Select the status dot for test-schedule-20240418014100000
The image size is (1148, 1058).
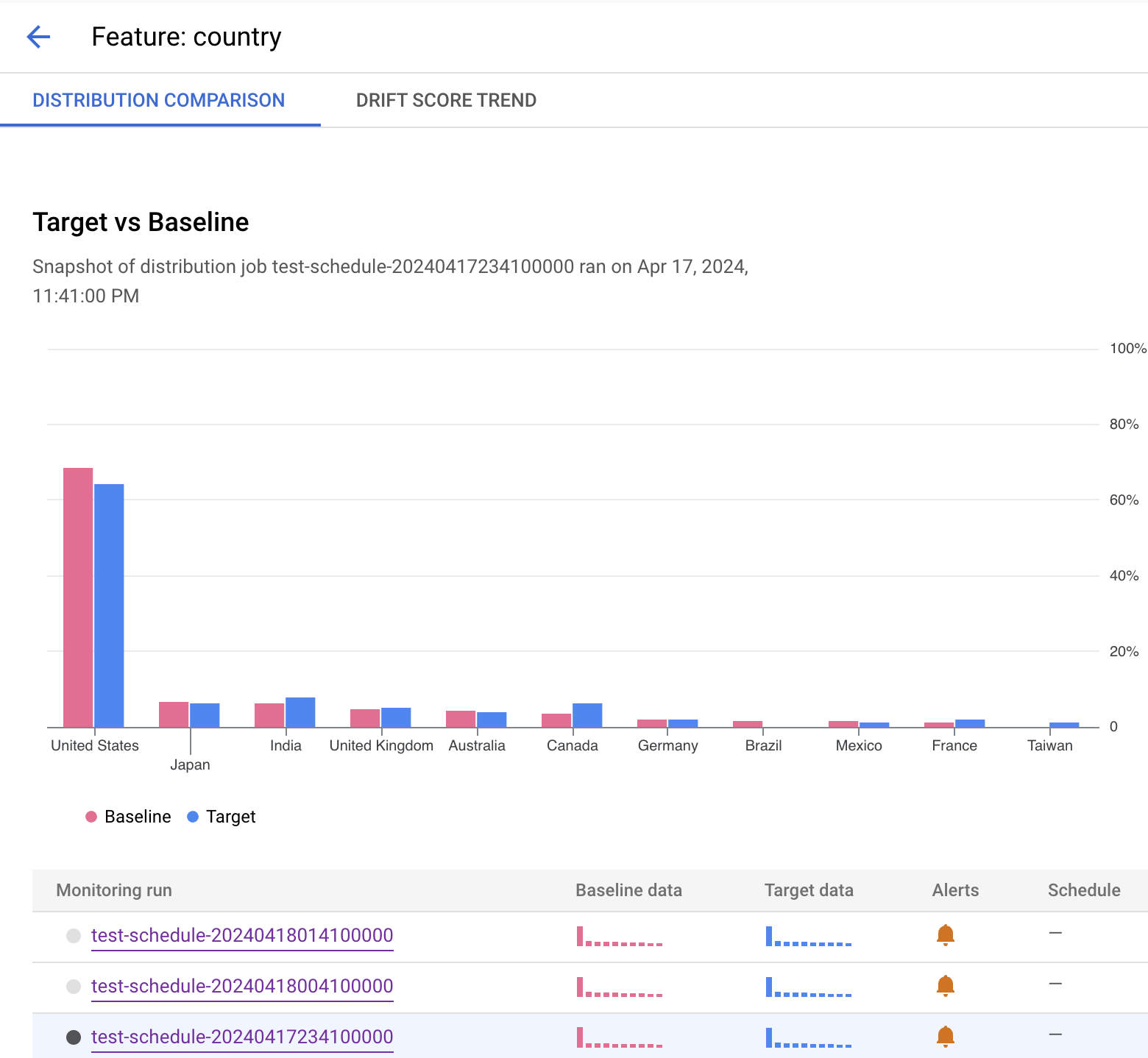click(x=73, y=936)
